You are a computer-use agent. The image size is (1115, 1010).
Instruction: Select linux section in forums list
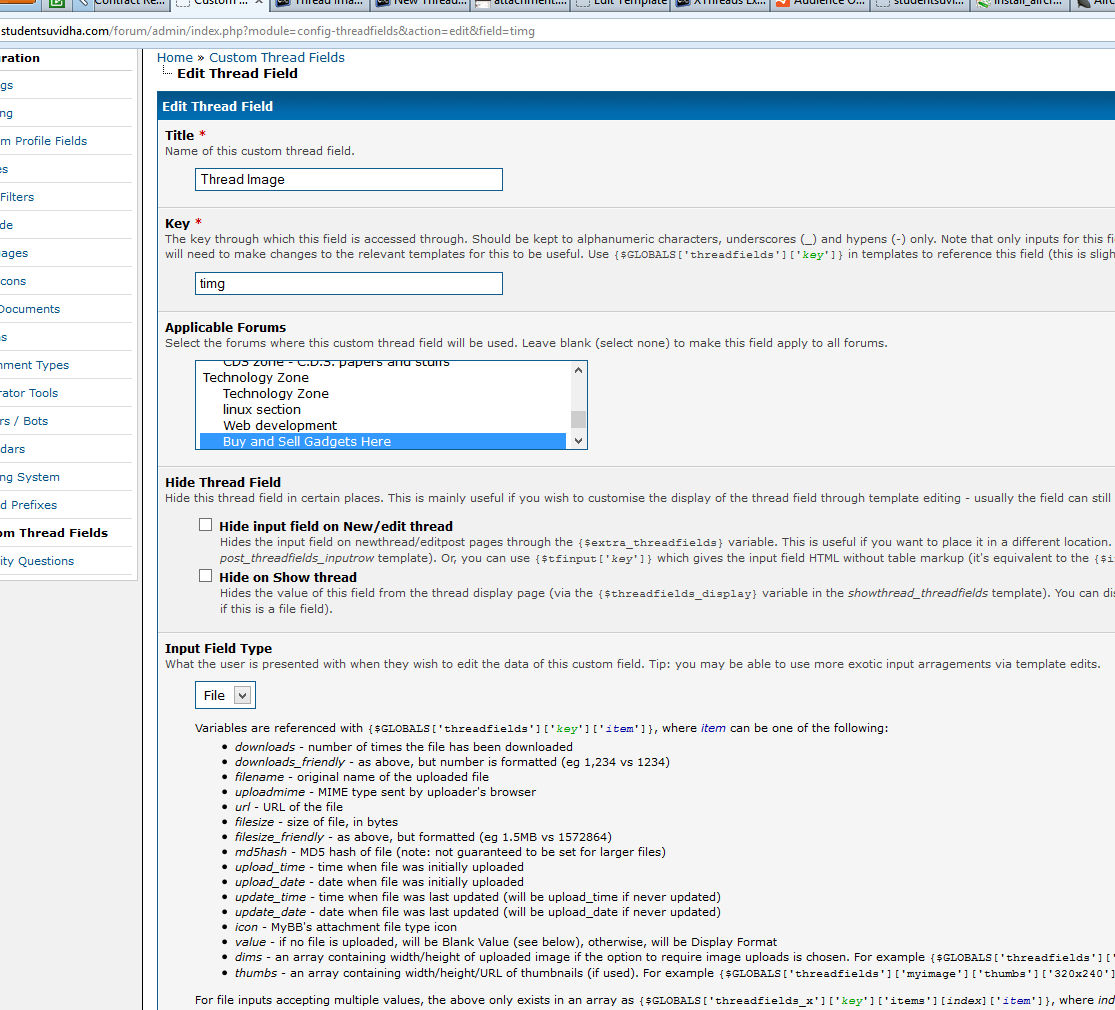pyautogui.click(x=261, y=409)
